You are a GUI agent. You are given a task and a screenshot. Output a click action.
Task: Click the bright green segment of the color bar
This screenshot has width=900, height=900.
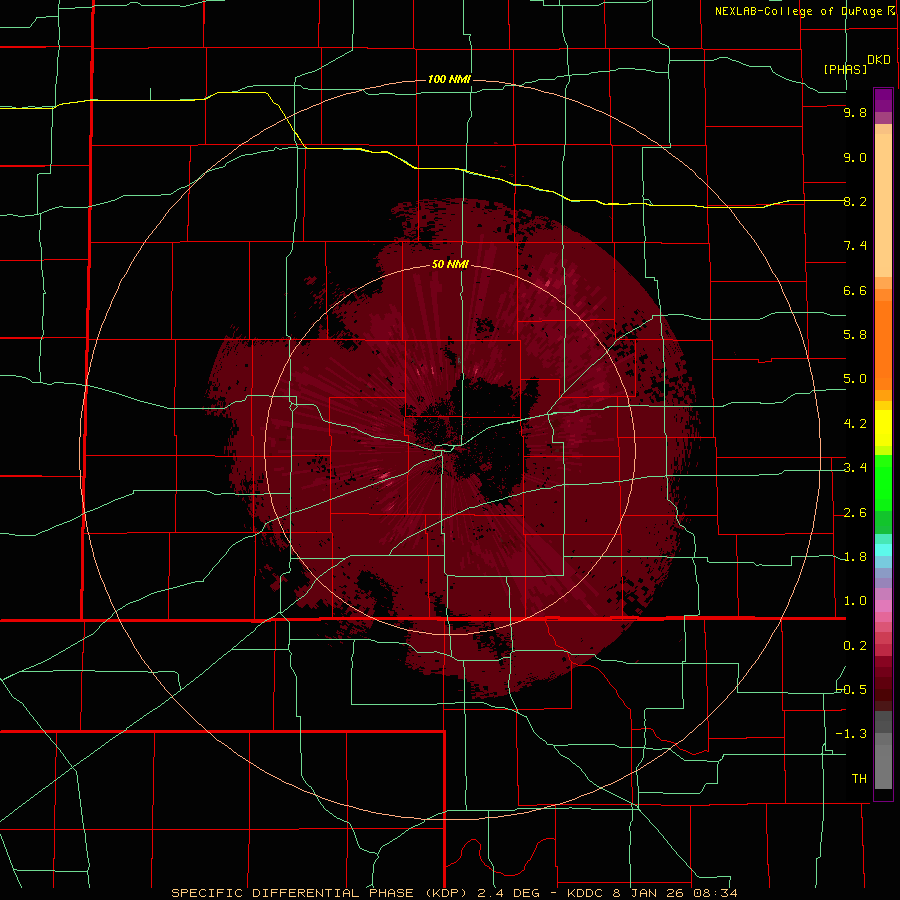click(x=883, y=482)
